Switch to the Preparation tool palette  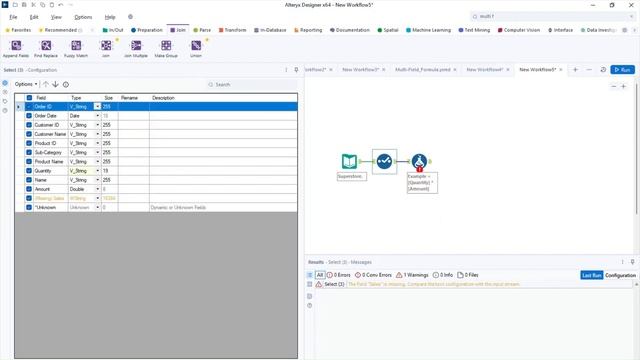[147, 30]
